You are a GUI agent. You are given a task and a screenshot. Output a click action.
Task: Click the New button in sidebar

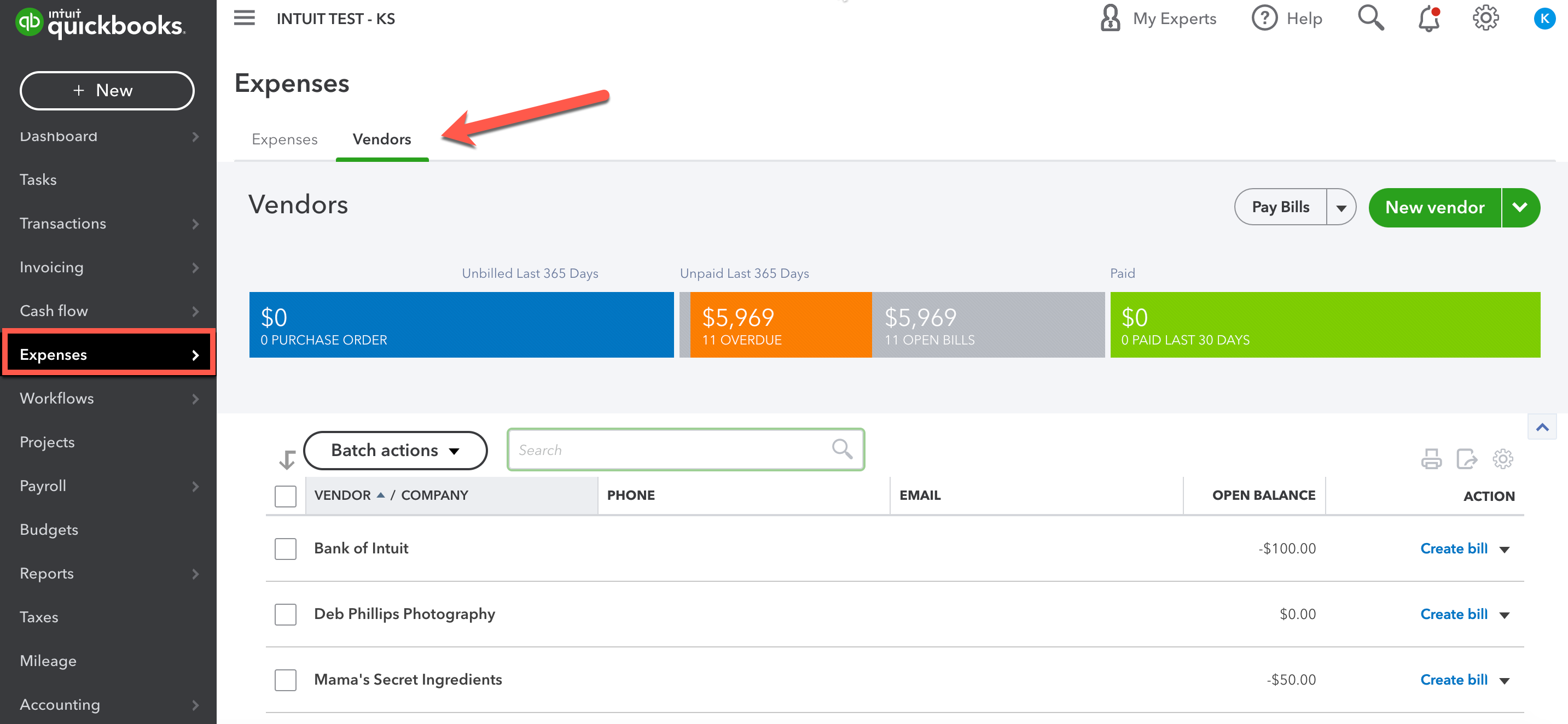coord(107,91)
